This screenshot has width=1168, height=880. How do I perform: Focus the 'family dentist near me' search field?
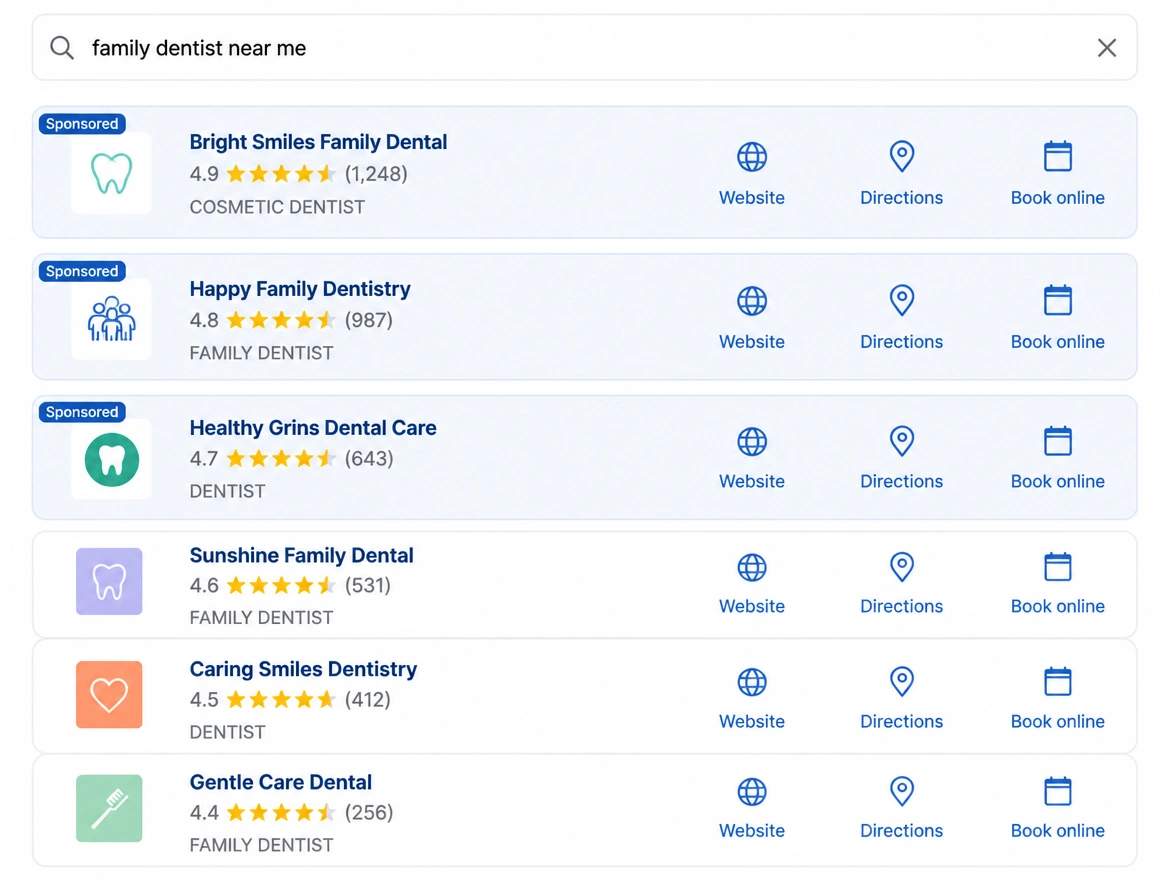[584, 48]
